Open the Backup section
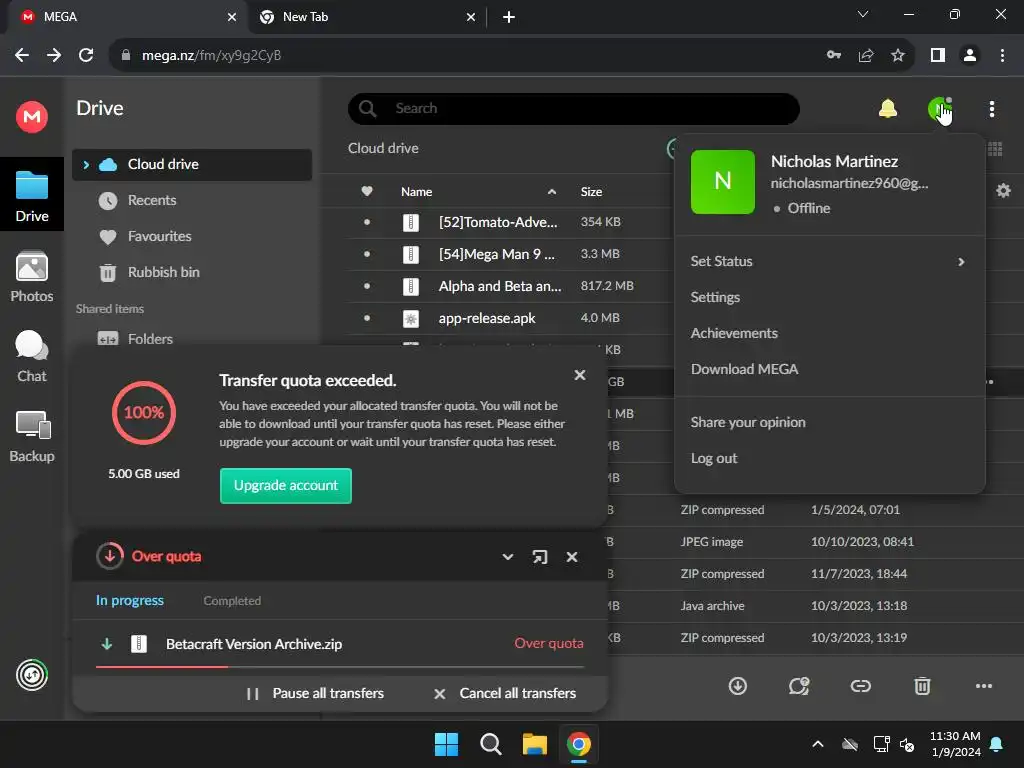1024x768 pixels. 31,436
